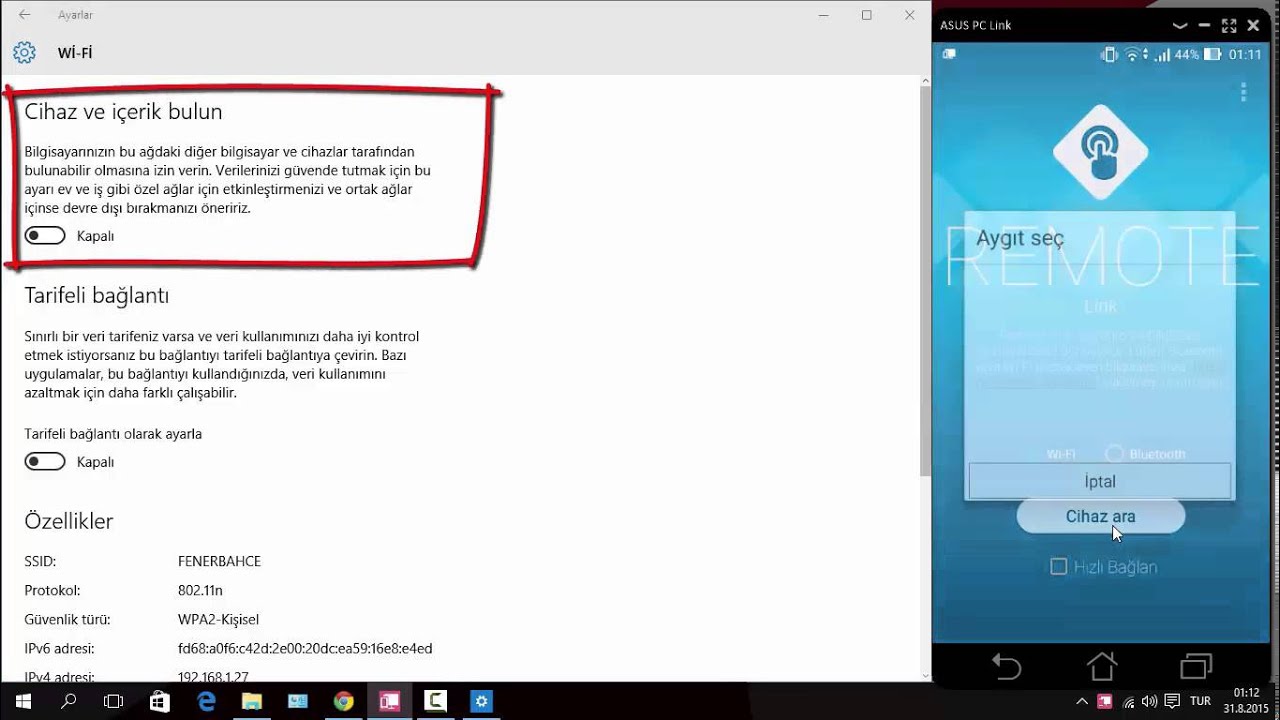Switch to Settings app on taskbar

pyautogui.click(x=481, y=701)
